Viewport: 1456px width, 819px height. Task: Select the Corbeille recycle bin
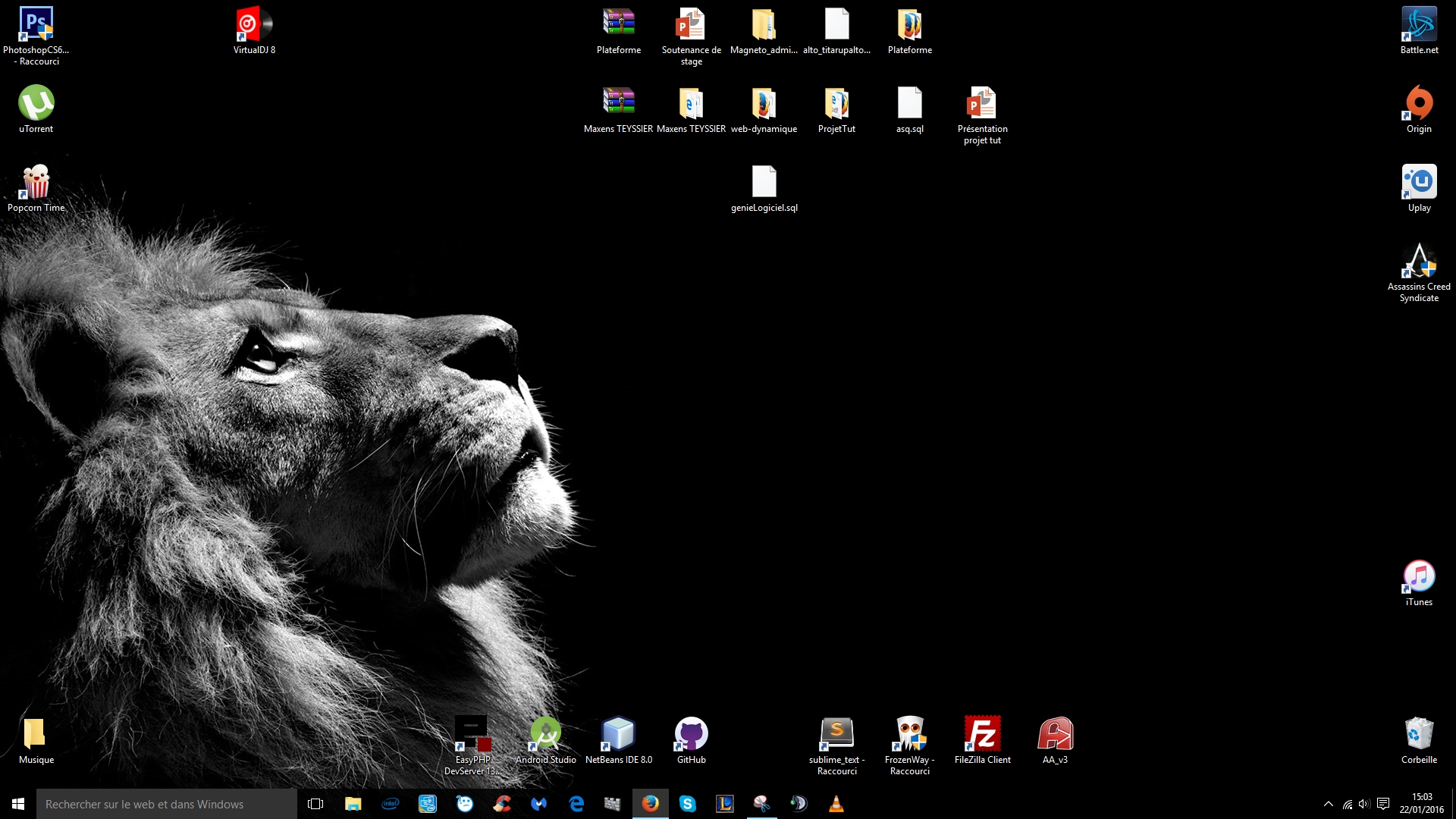[1419, 741]
